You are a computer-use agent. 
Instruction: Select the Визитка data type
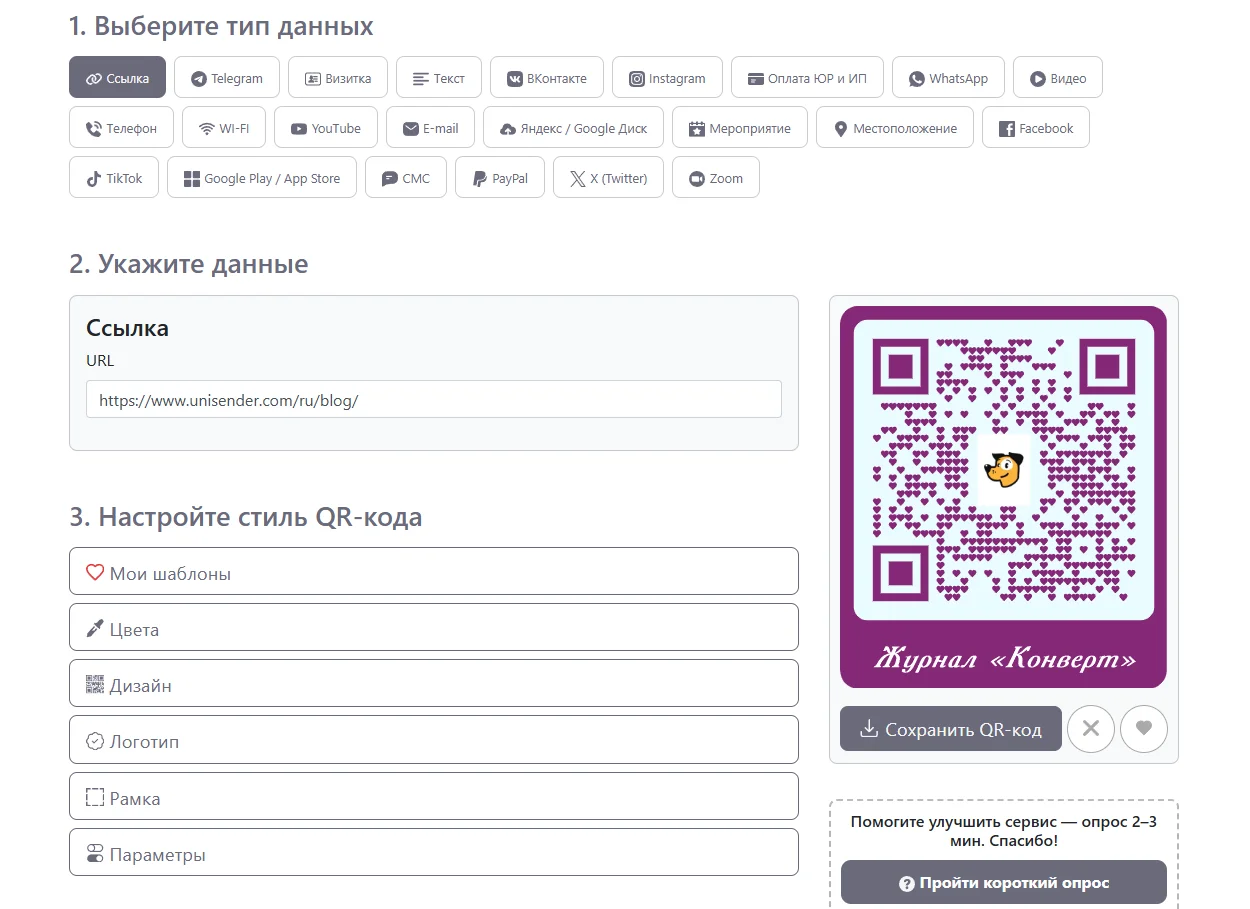(338, 77)
